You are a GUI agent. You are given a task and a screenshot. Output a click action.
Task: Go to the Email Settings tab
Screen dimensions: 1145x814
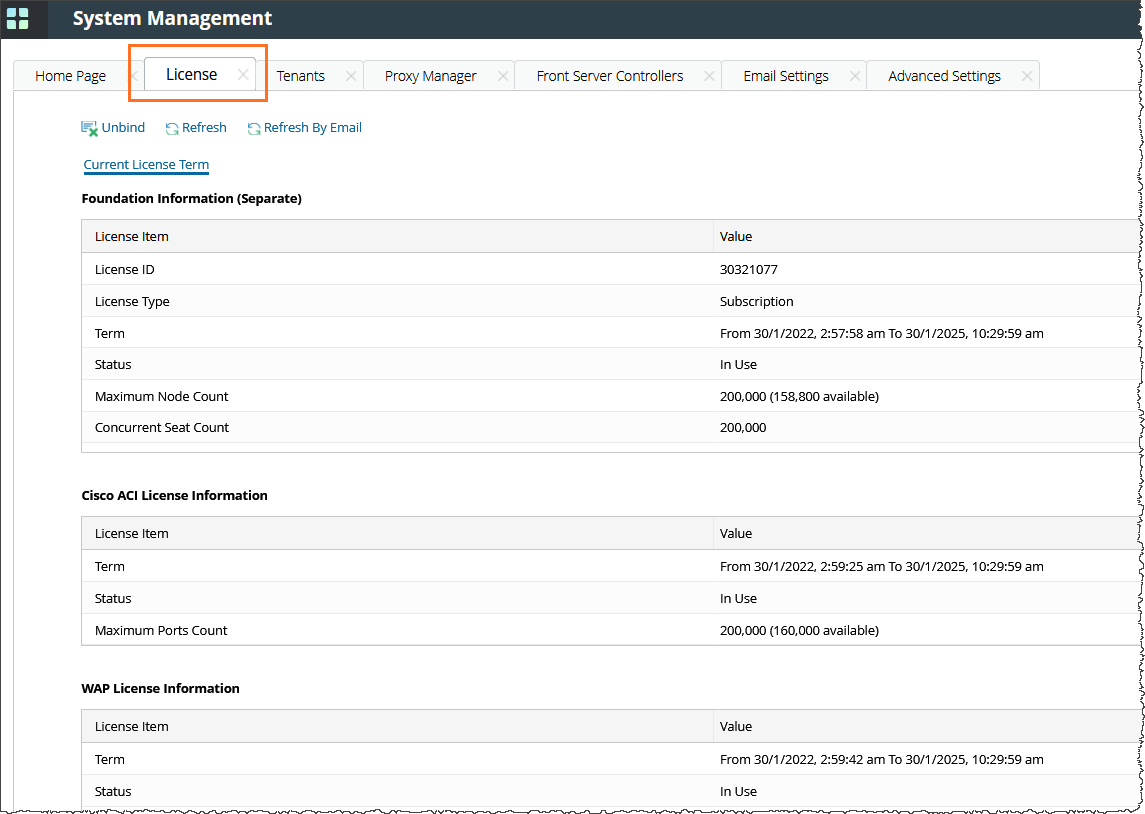[785, 76]
